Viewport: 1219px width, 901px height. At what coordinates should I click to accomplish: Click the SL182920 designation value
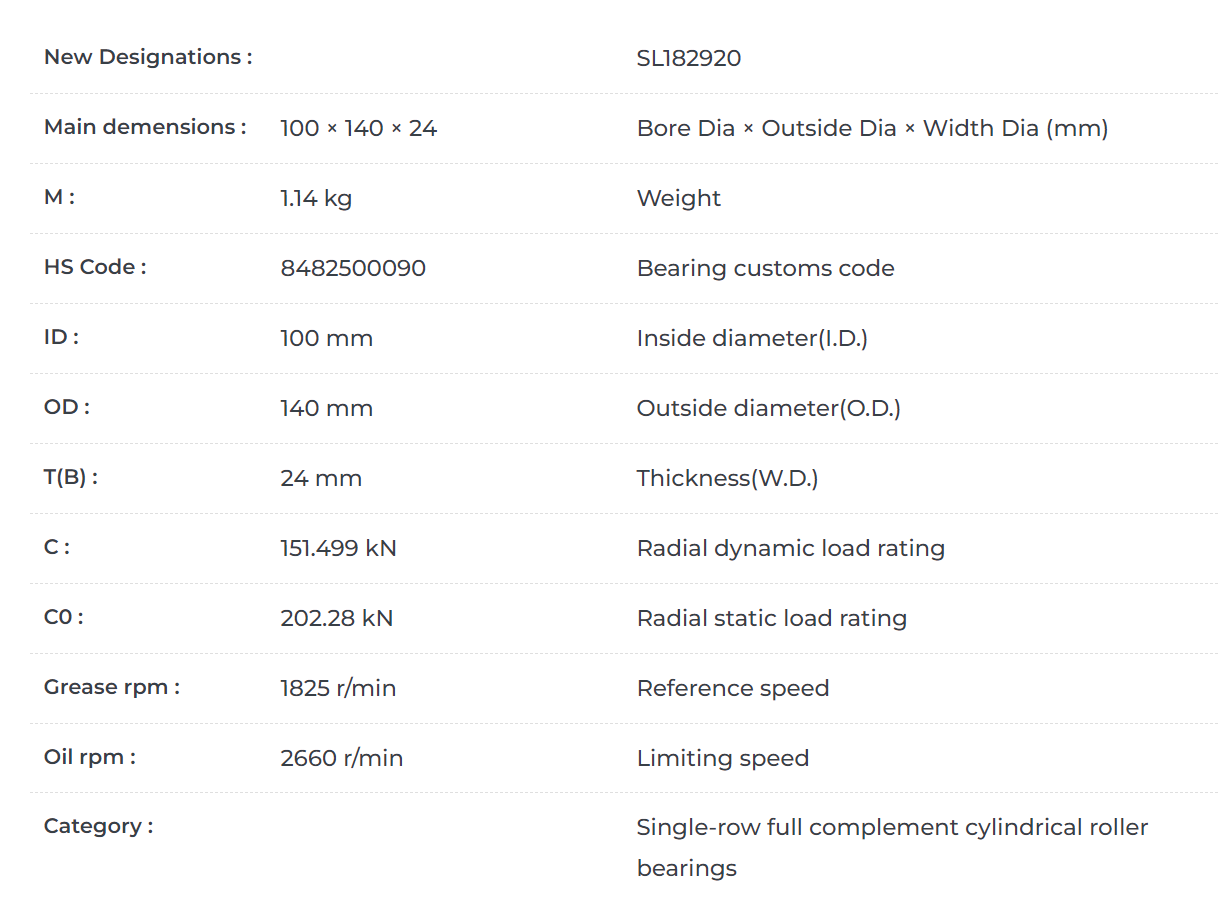coord(689,58)
